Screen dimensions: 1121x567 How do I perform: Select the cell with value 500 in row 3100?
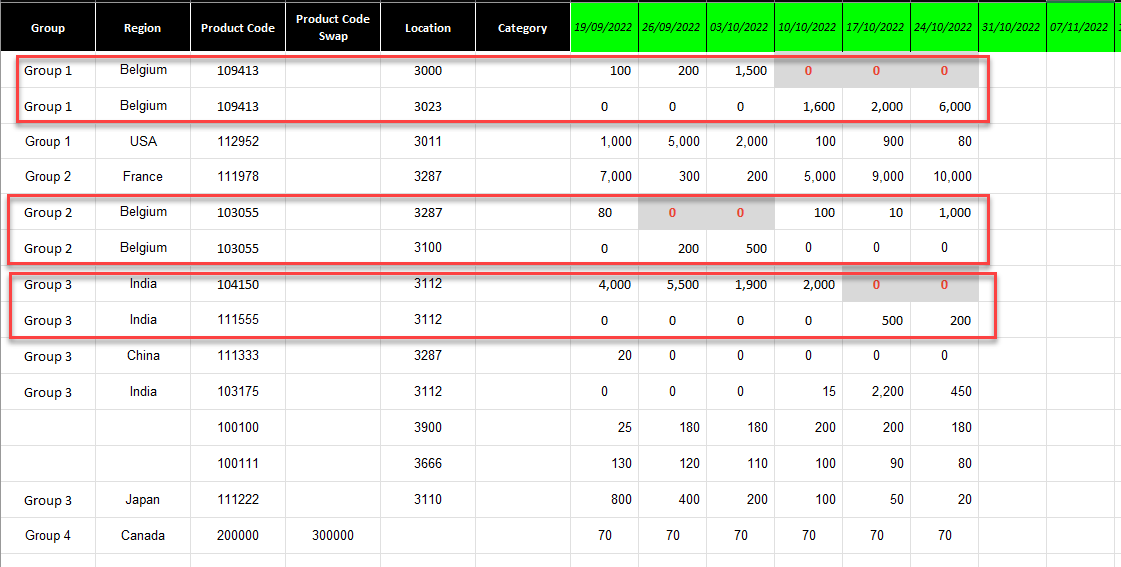740,247
